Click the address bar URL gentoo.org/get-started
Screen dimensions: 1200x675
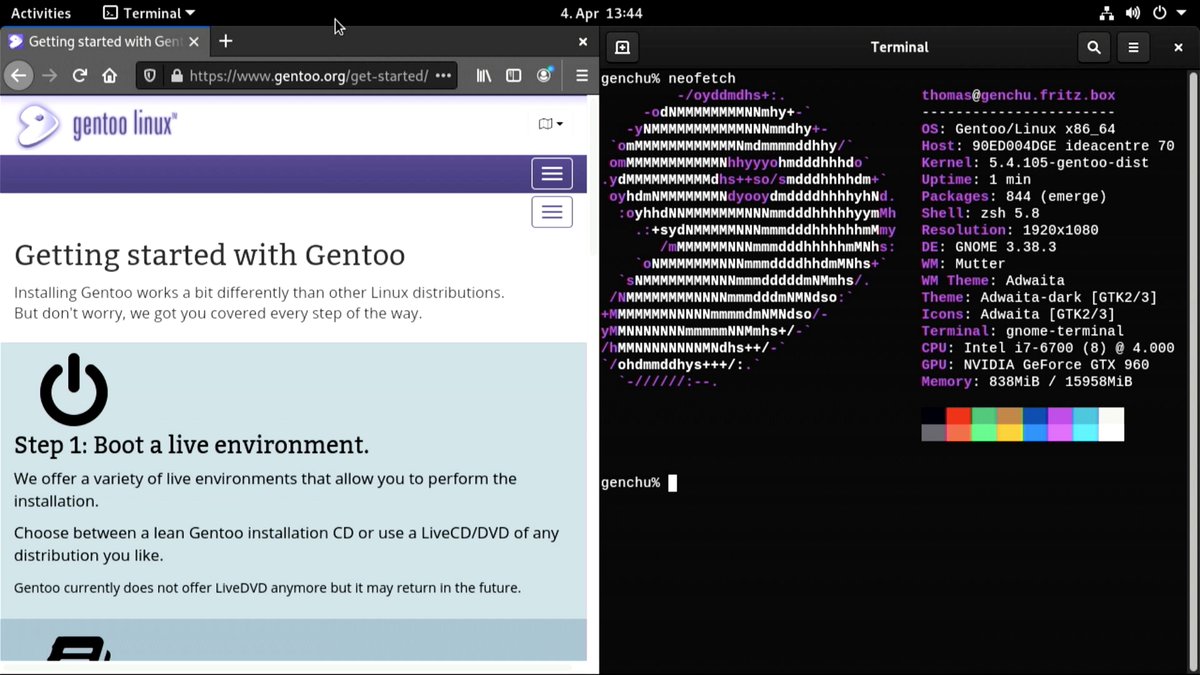(x=308, y=75)
